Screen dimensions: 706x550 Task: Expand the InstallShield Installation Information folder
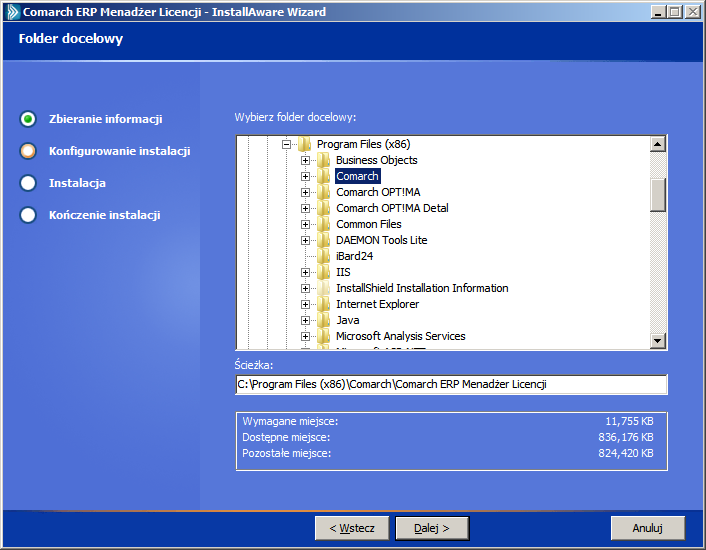(305, 289)
